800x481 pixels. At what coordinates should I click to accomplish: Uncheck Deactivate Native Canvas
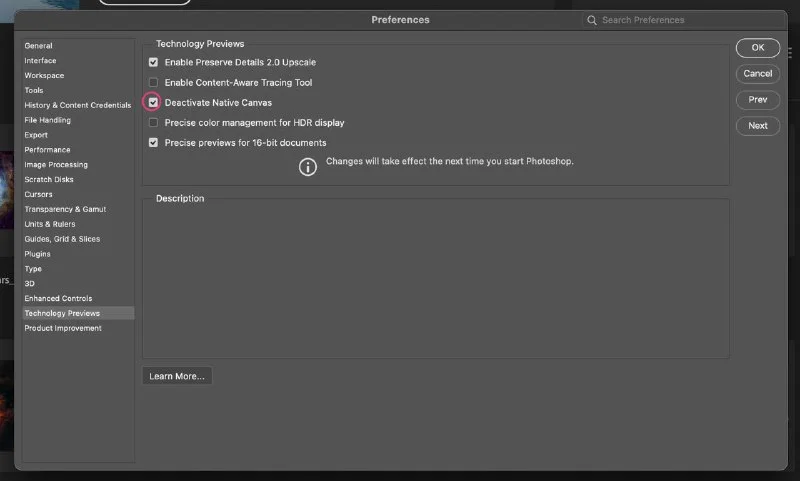tap(153, 102)
